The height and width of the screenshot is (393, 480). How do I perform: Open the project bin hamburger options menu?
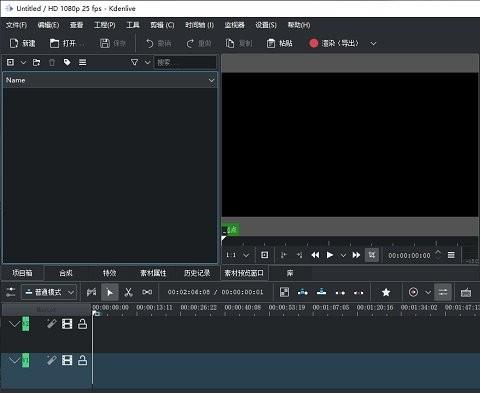[82, 62]
